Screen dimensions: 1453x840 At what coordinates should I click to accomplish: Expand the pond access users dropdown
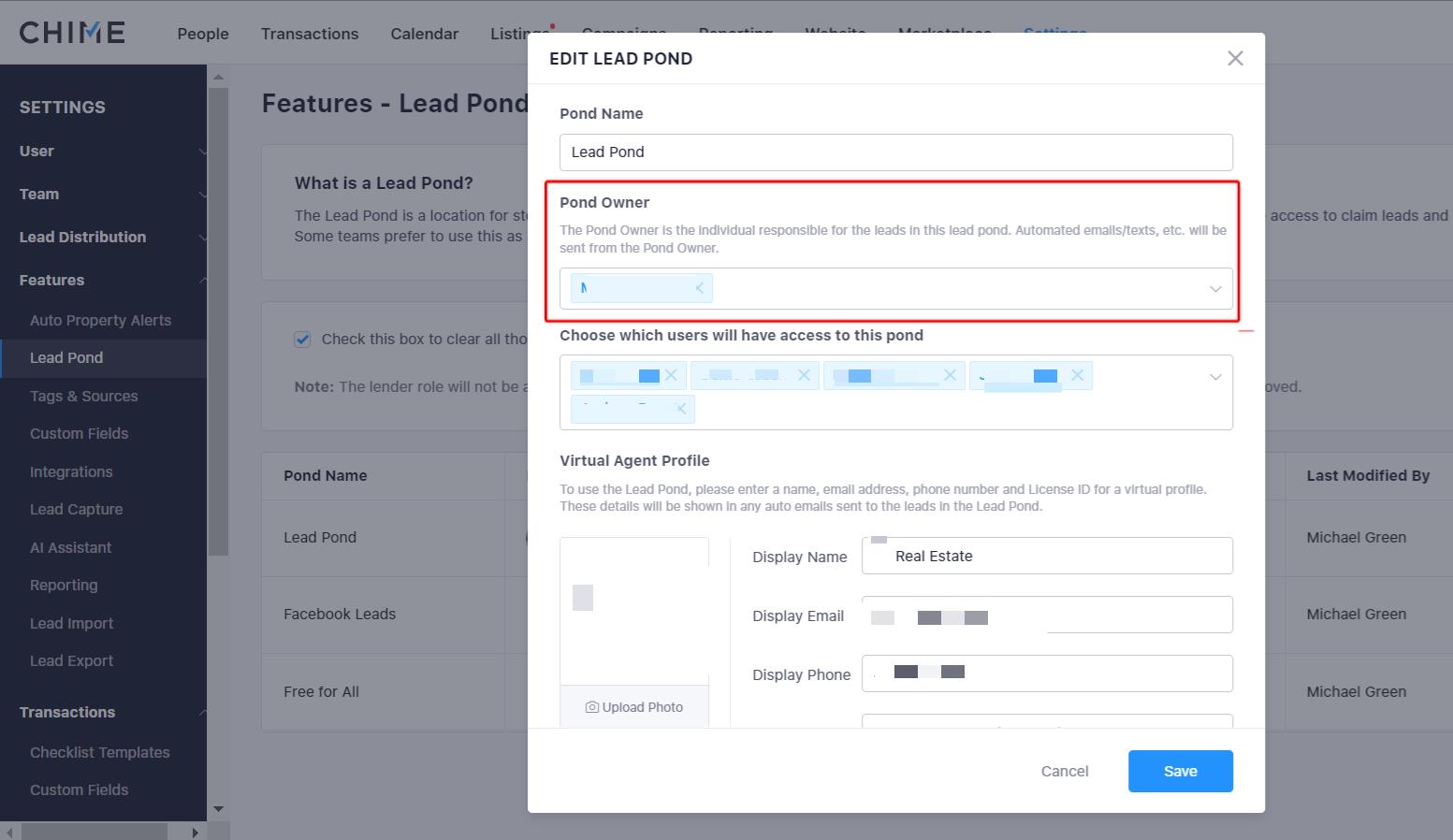1215,377
